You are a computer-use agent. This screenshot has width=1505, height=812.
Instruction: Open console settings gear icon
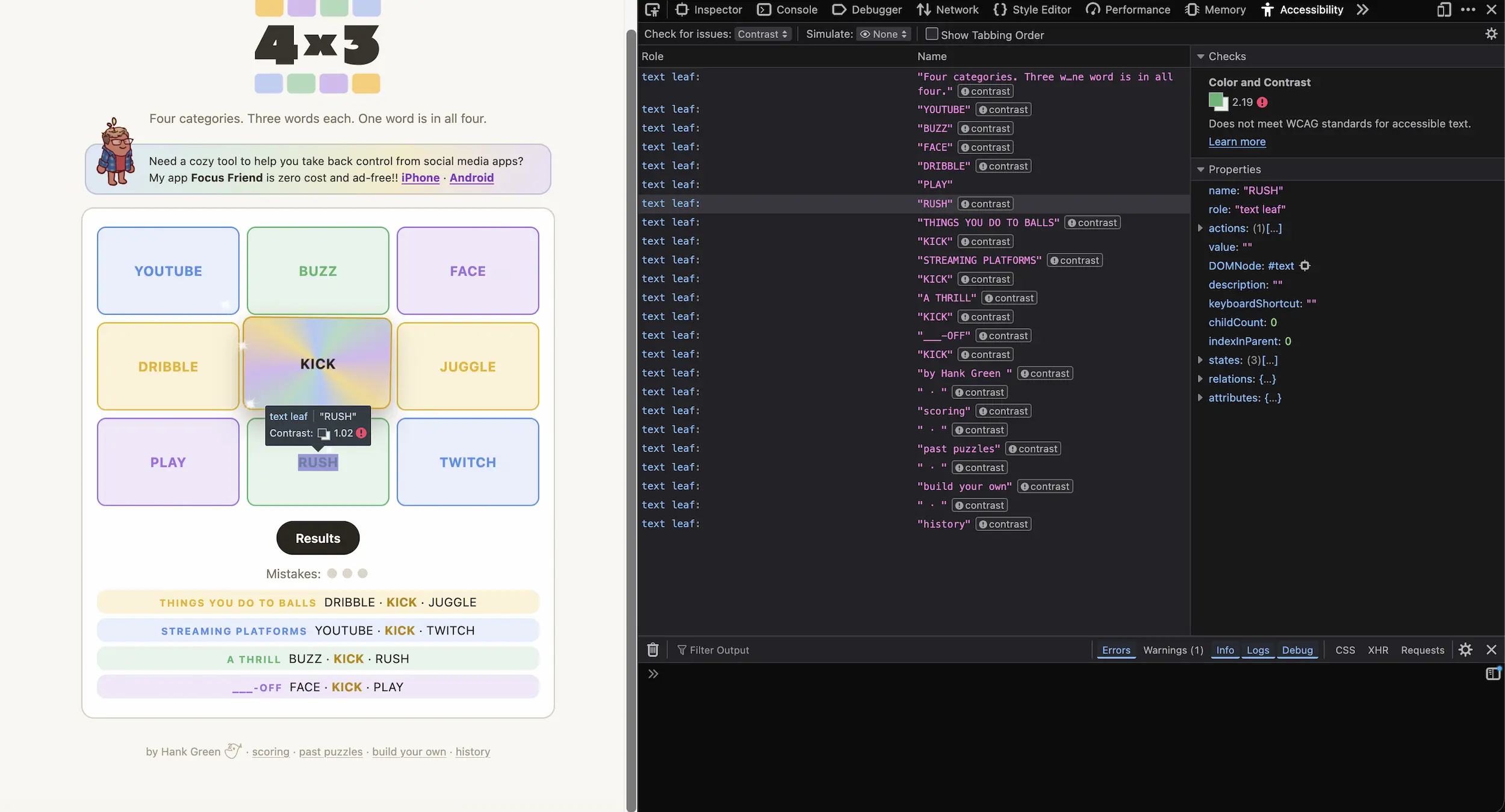(x=1465, y=649)
